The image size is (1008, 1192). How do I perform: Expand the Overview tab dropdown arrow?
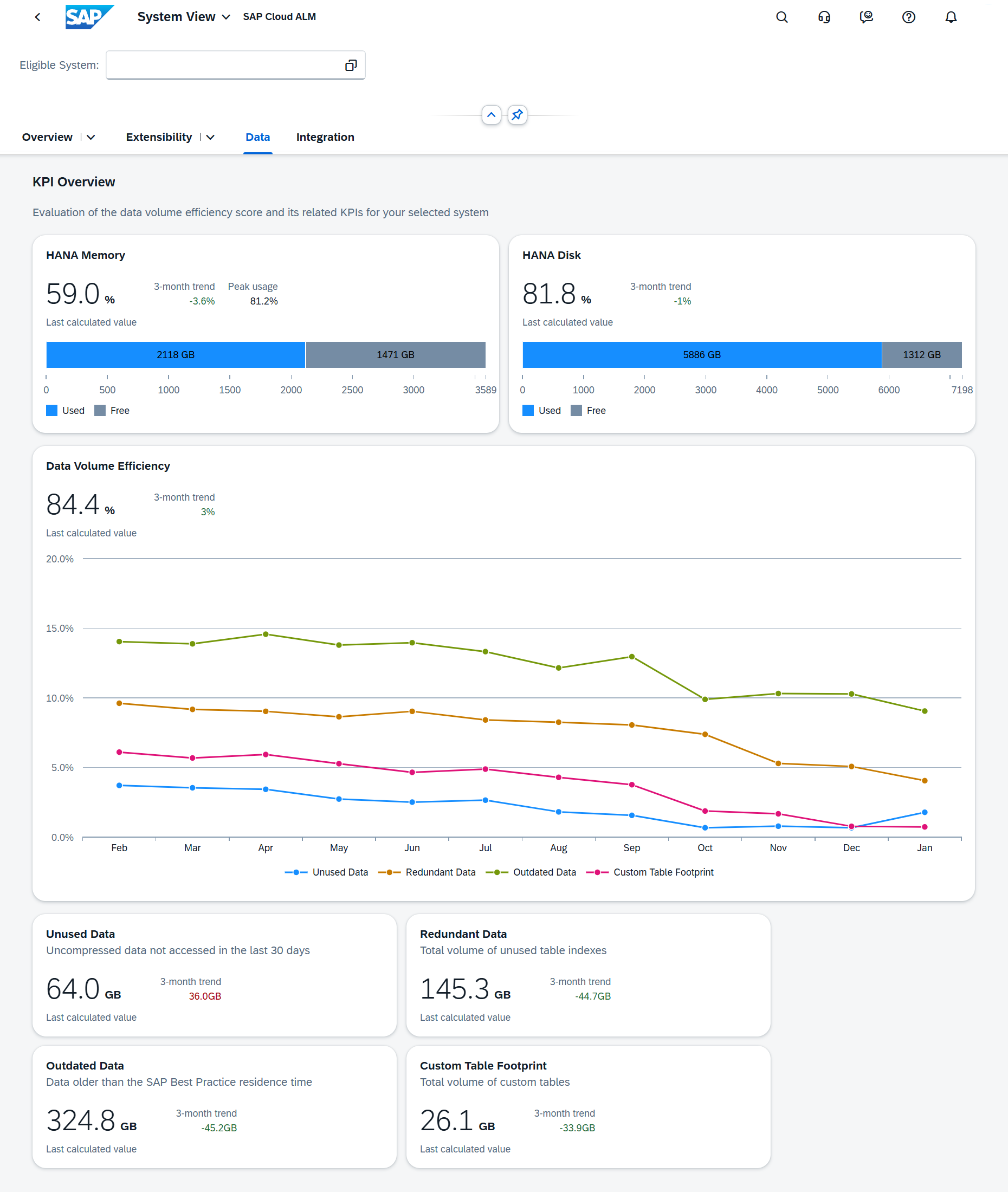point(91,137)
